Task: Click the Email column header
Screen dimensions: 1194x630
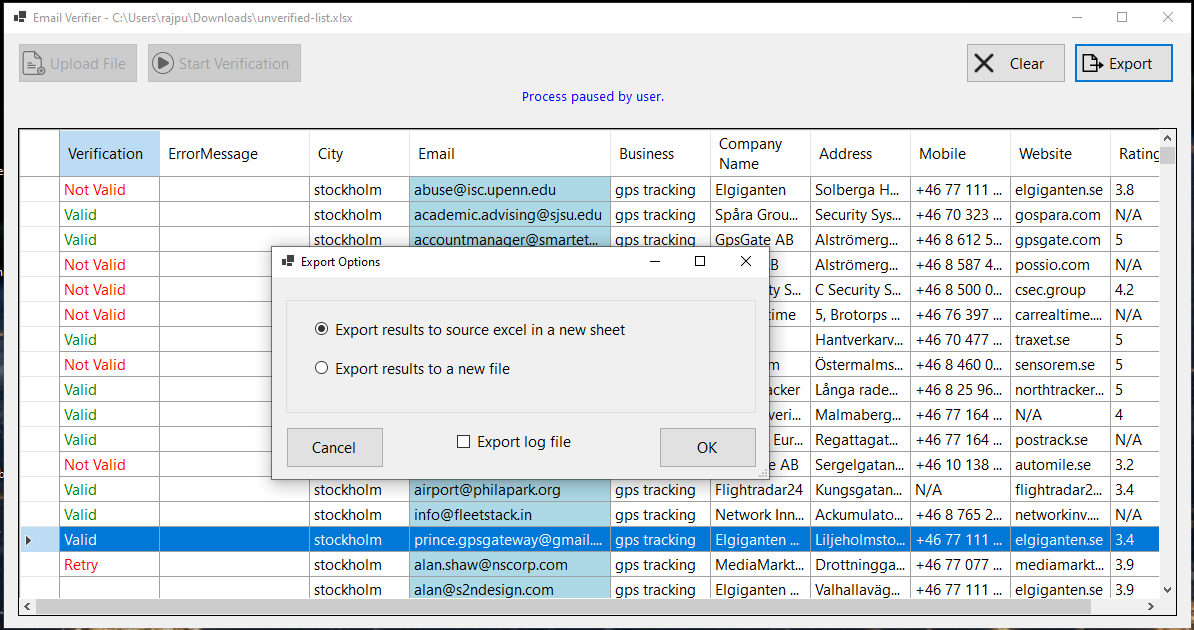Action: [509, 154]
